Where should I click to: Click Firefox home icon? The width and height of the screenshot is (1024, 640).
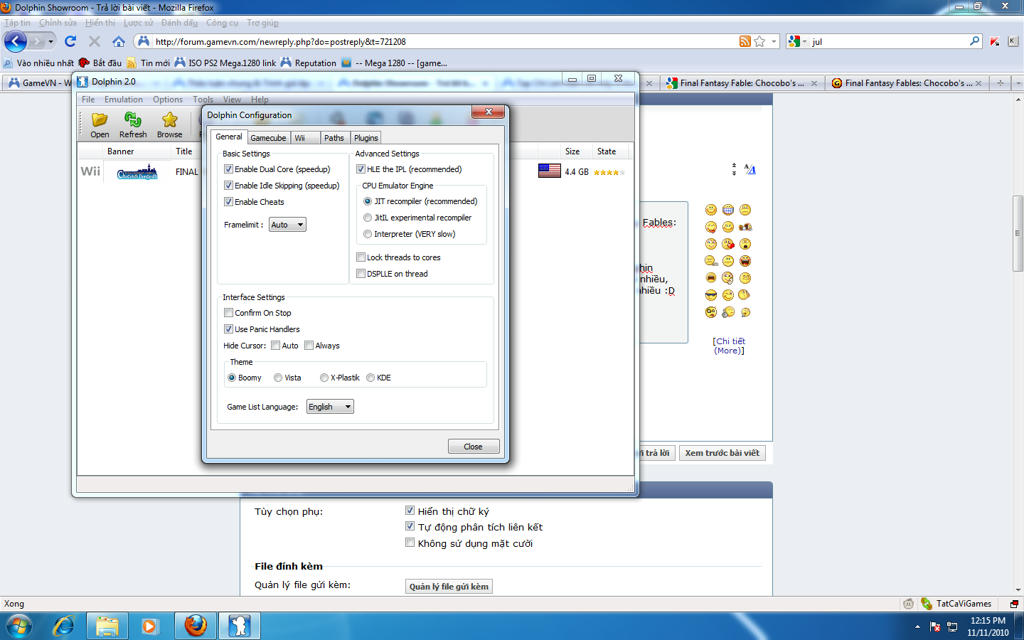119,41
